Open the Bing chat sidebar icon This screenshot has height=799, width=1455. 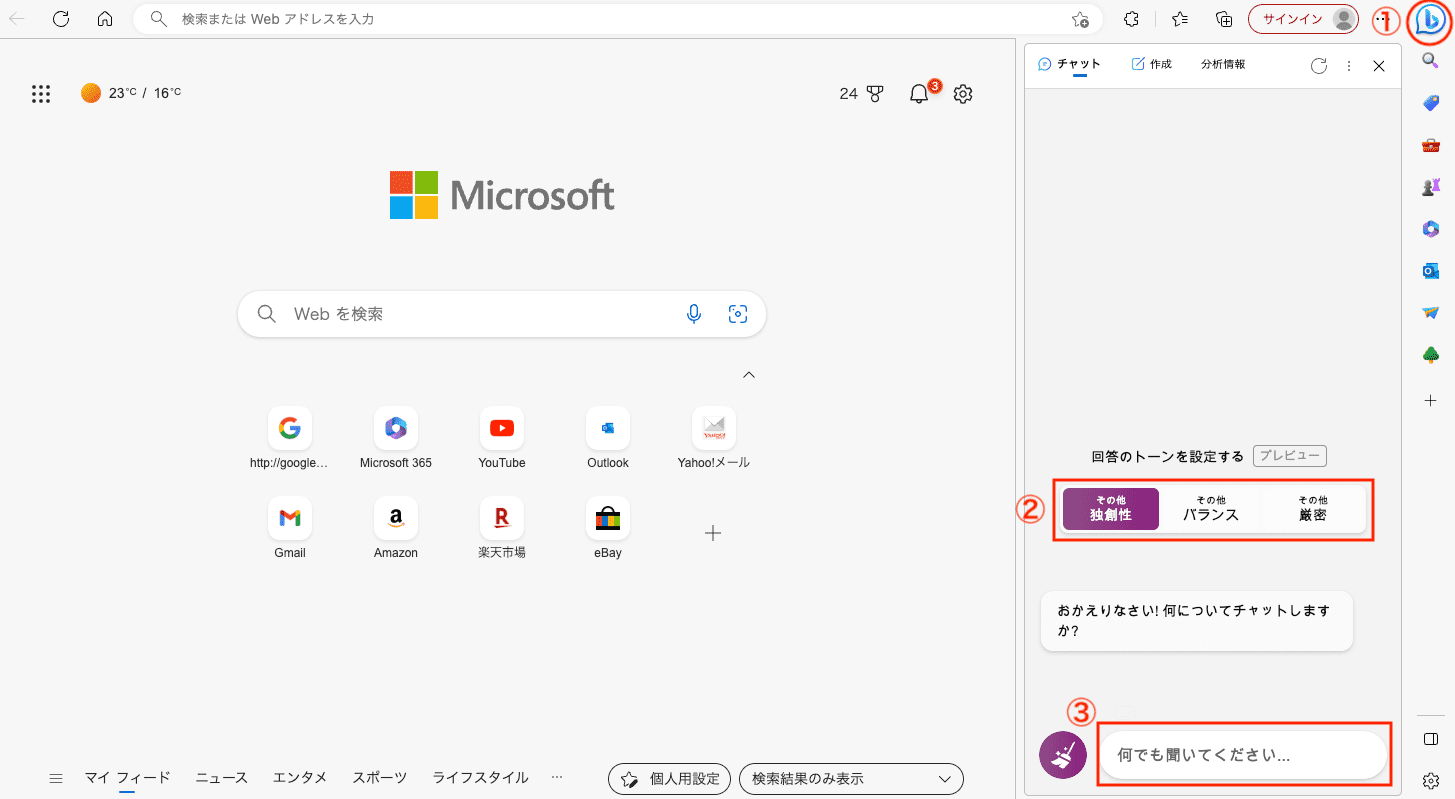click(1431, 20)
